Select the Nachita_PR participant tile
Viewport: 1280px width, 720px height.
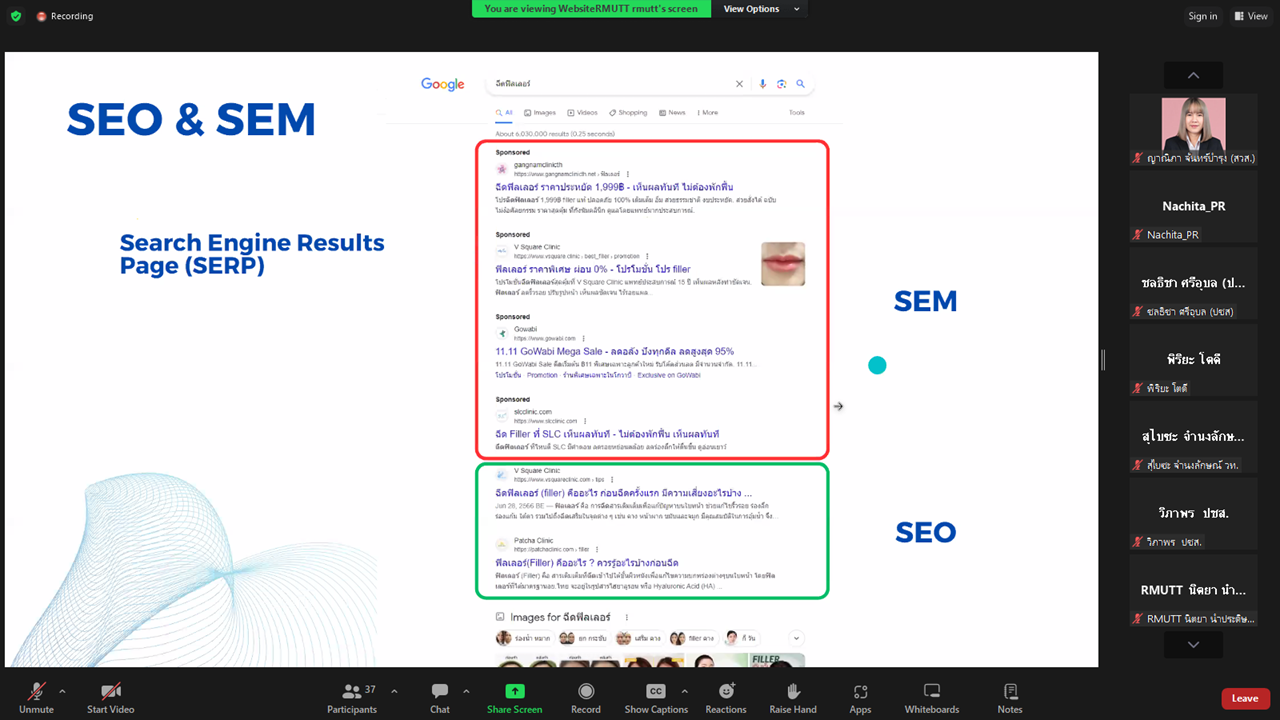pyautogui.click(x=1193, y=206)
